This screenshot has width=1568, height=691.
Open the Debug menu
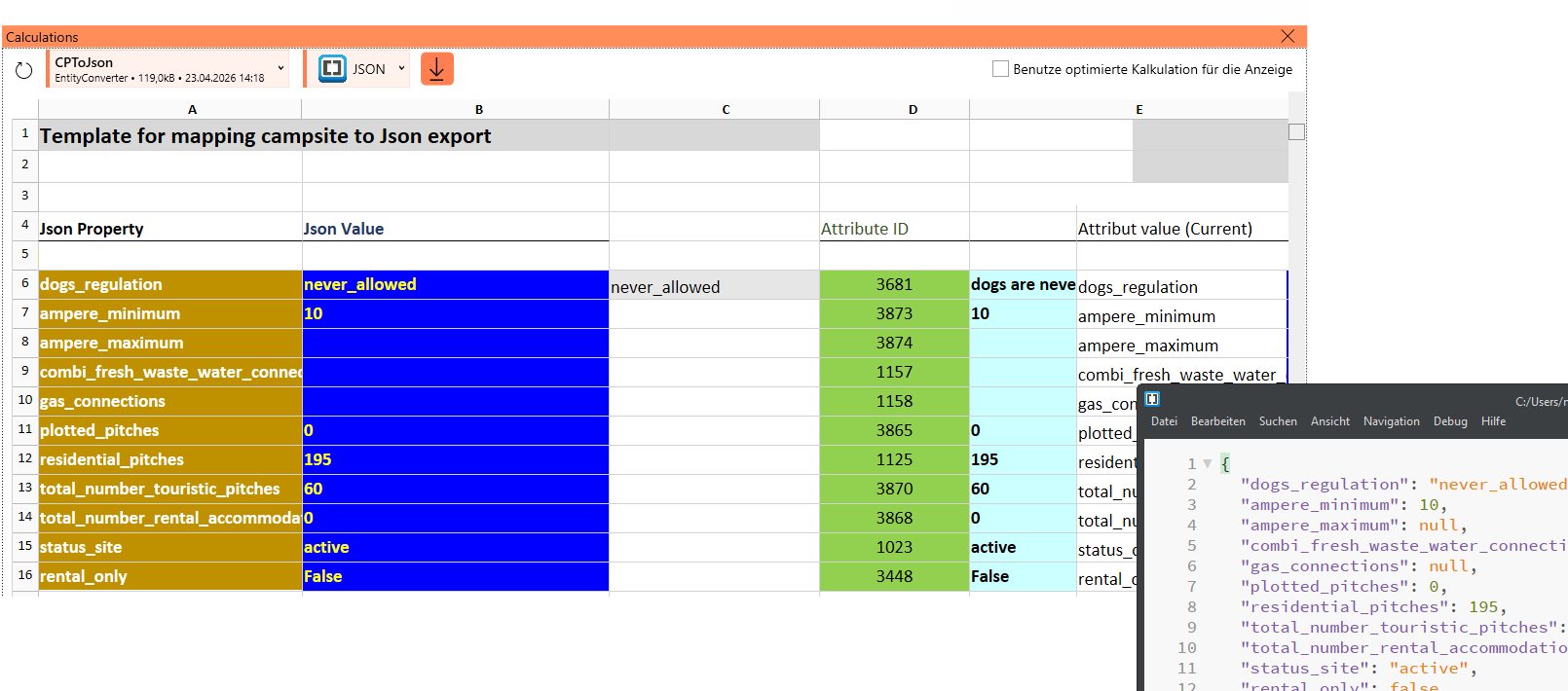1449,421
